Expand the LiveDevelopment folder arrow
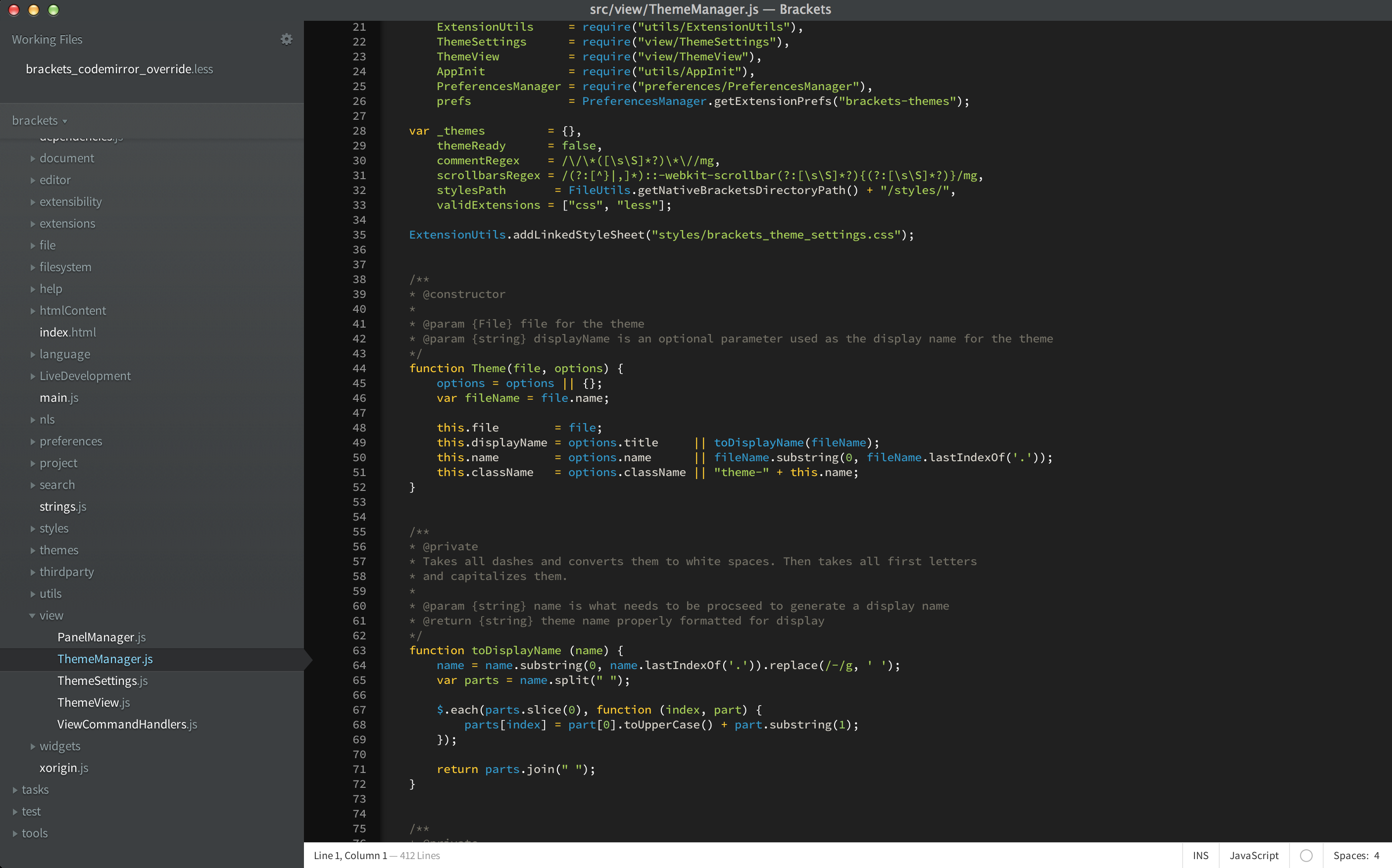Viewport: 1392px width, 868px height. pyautogui.click(x=33, y=376)
